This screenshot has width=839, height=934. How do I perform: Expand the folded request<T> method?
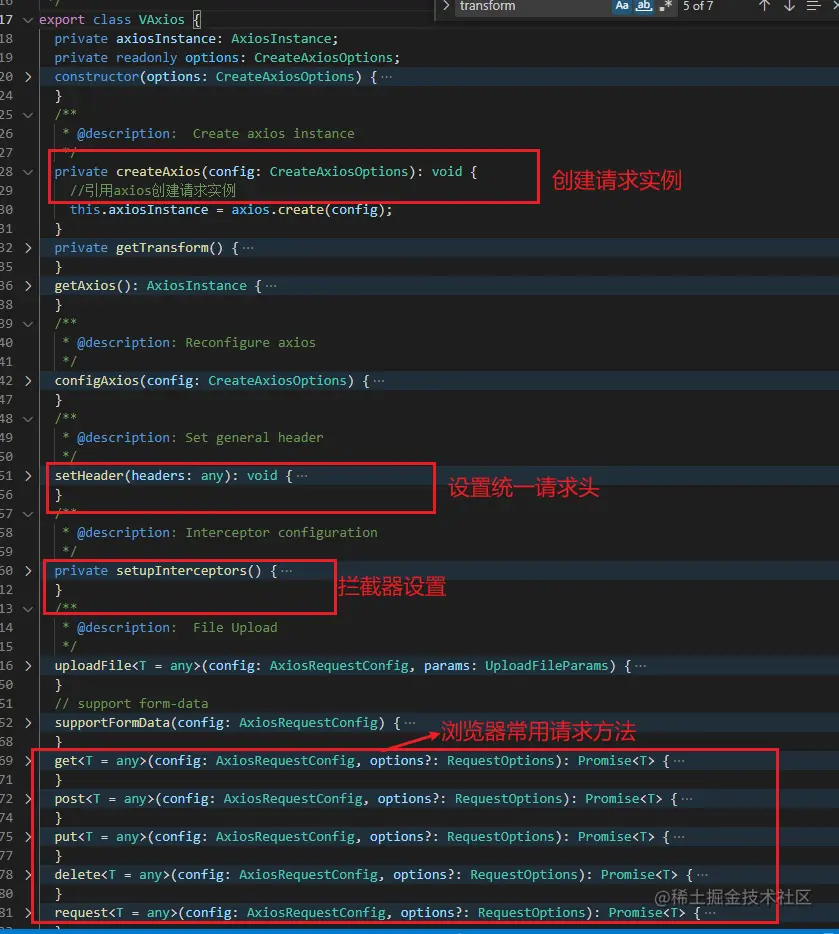[27, 913]
